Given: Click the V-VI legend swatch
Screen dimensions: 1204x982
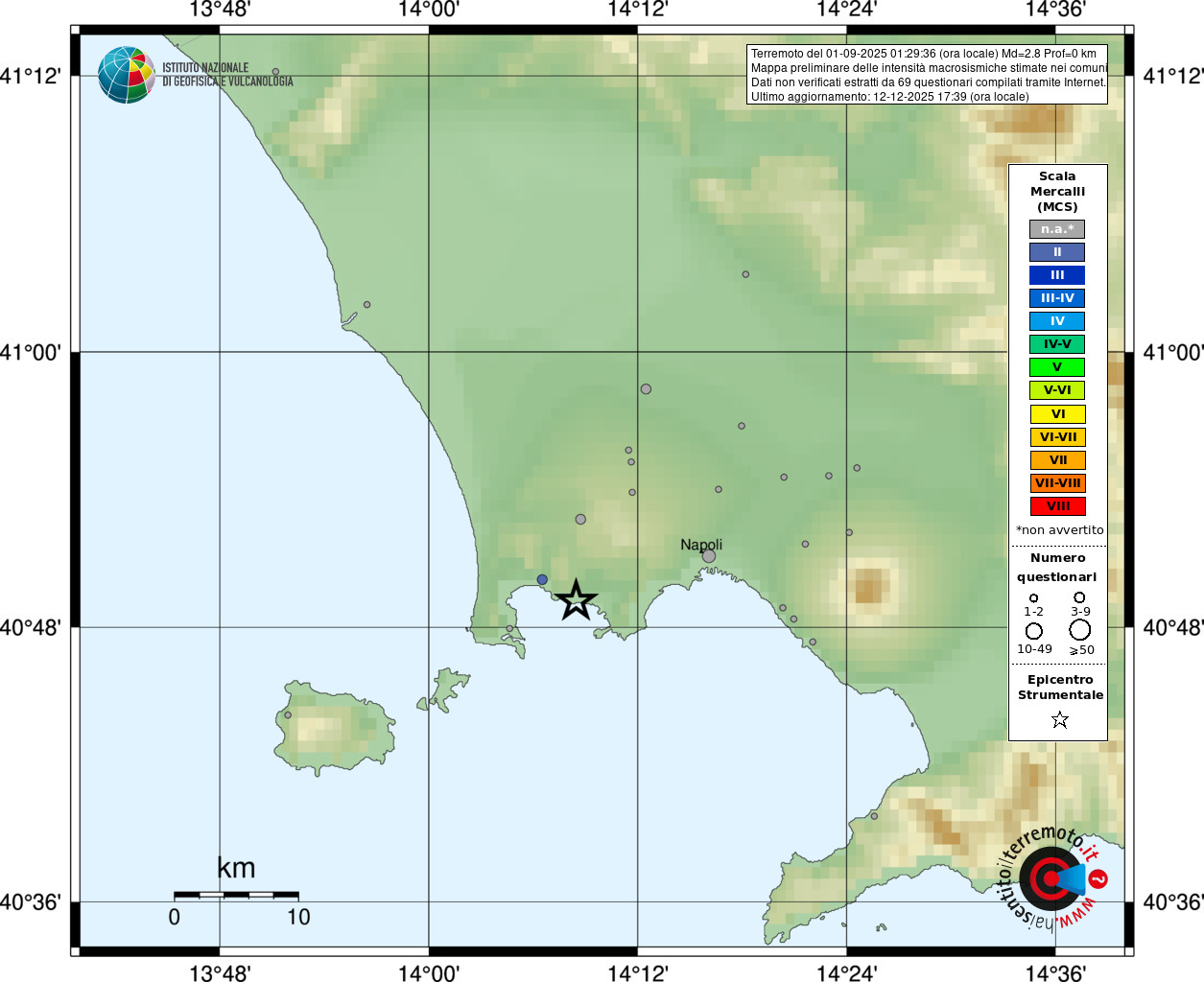Looking at the screenshot, I should pos(1057,390).
